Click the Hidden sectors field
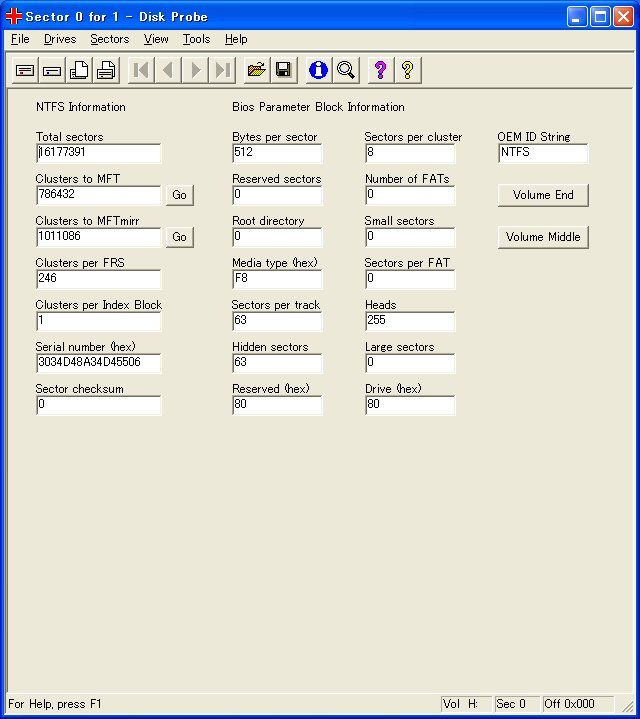The height and width of the screenshot is (719, 640). pyautogui.click(x=277, y=363)
